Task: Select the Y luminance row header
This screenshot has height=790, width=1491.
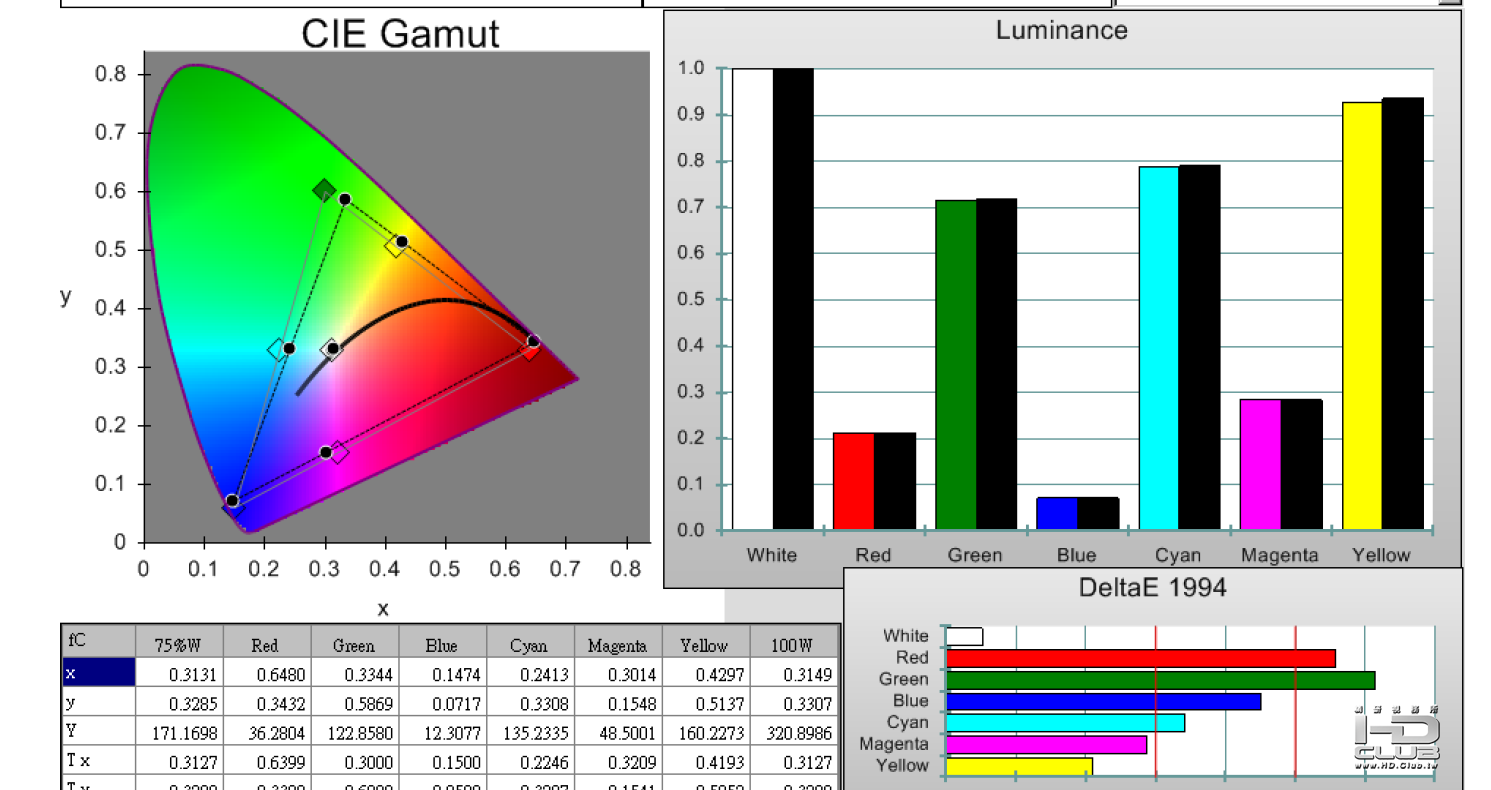Action: [99, 731]
